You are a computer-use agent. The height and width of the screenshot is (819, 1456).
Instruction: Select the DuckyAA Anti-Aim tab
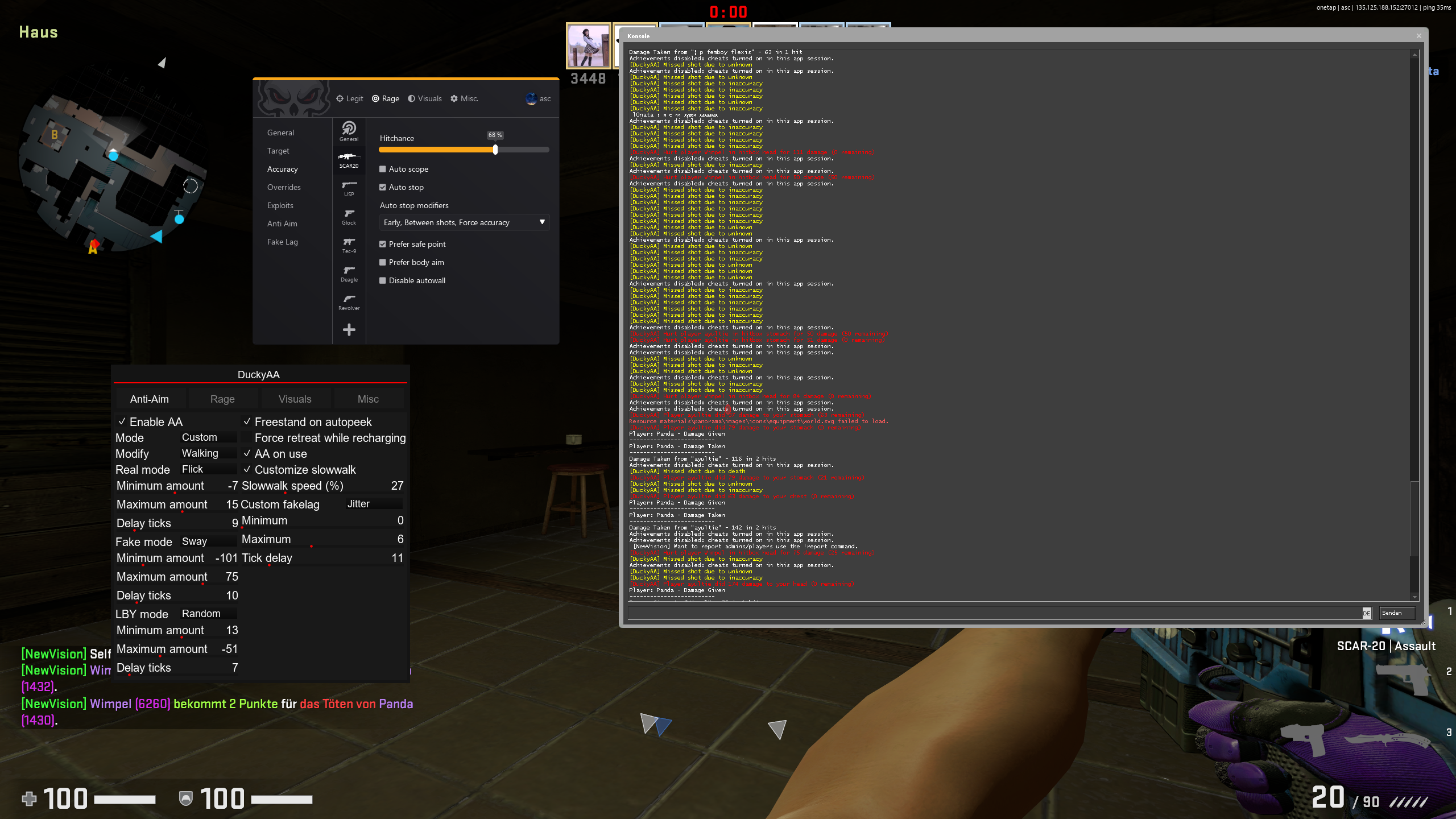coord(150,399)
